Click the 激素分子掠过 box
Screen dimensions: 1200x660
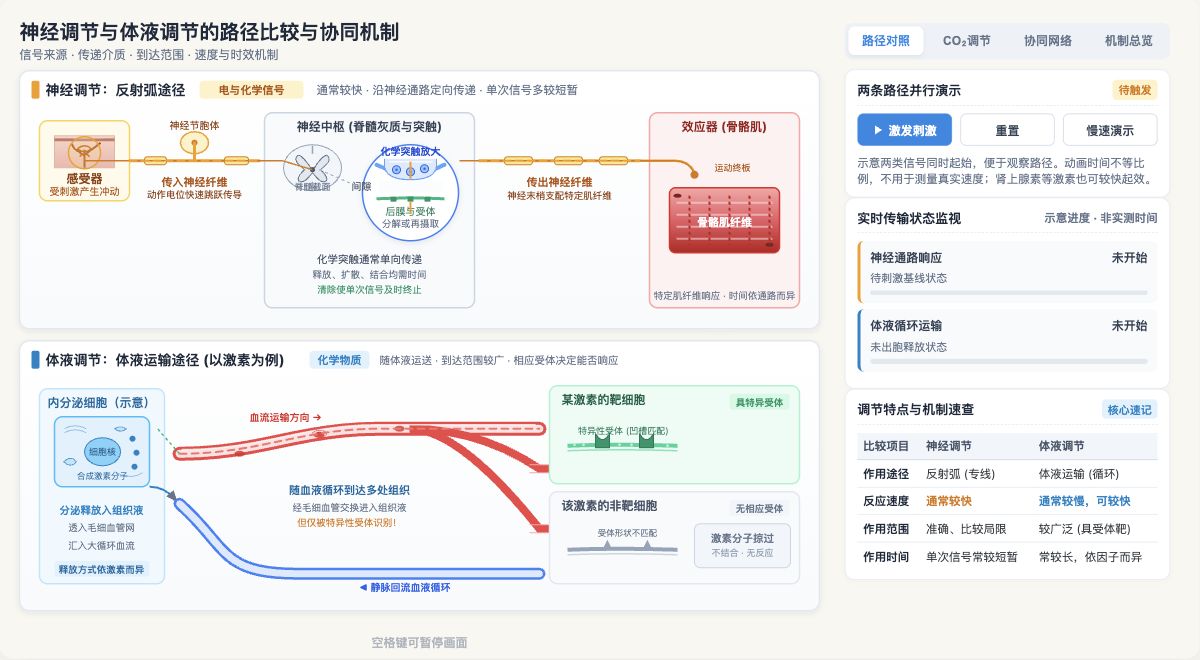tap(742, 545)
